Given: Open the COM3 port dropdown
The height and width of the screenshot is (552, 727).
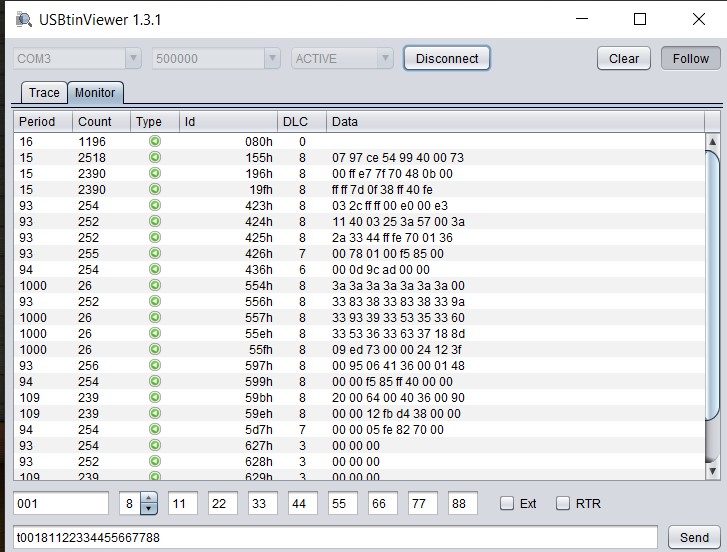Looking at the screenshot, I should 77,59.
